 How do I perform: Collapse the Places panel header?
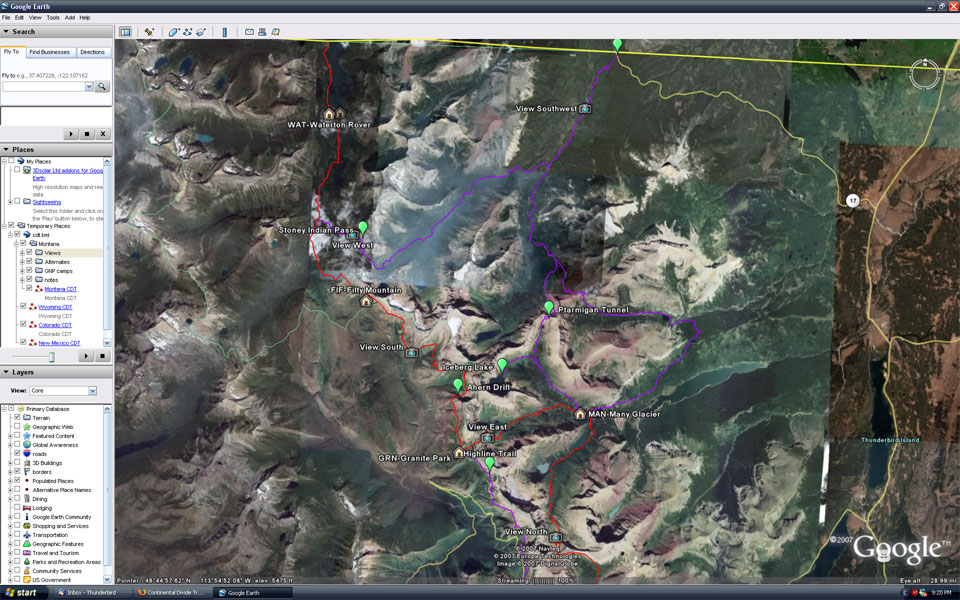click(x=56, y=149)
